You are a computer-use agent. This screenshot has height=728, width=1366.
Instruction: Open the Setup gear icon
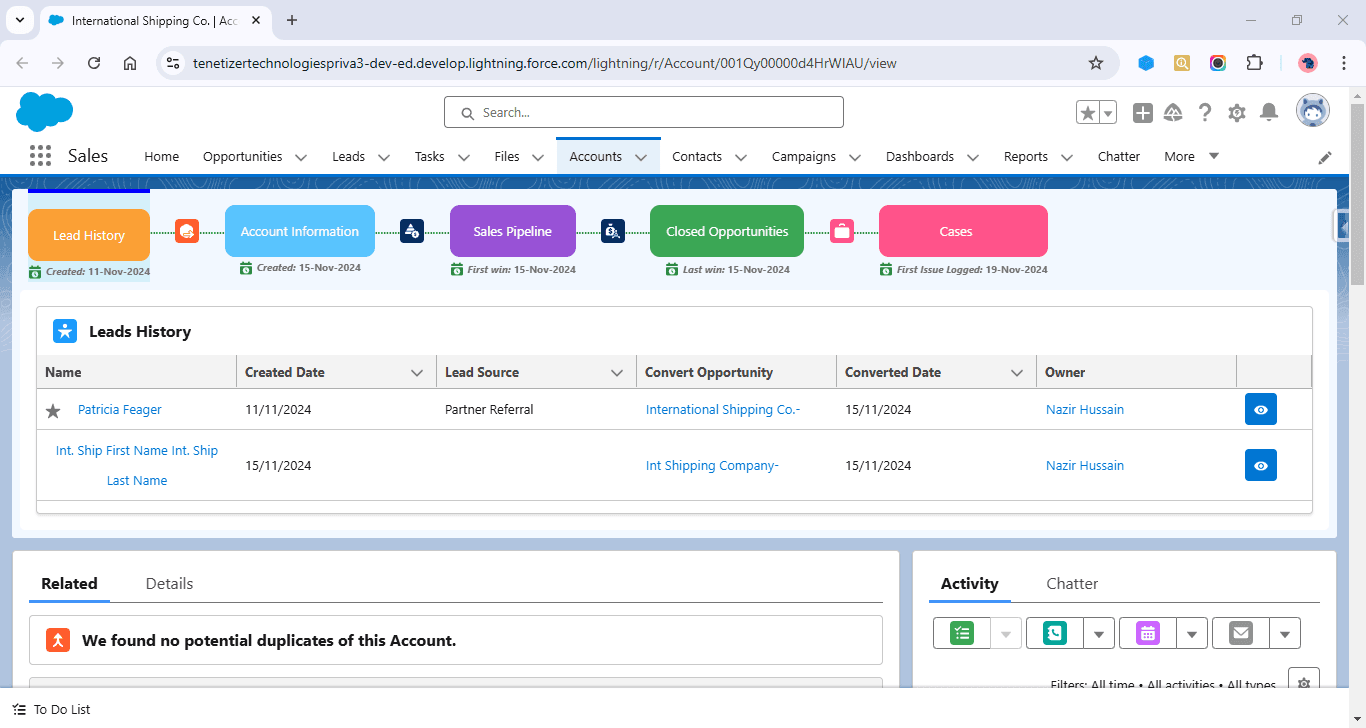[x=1237, y=113]
